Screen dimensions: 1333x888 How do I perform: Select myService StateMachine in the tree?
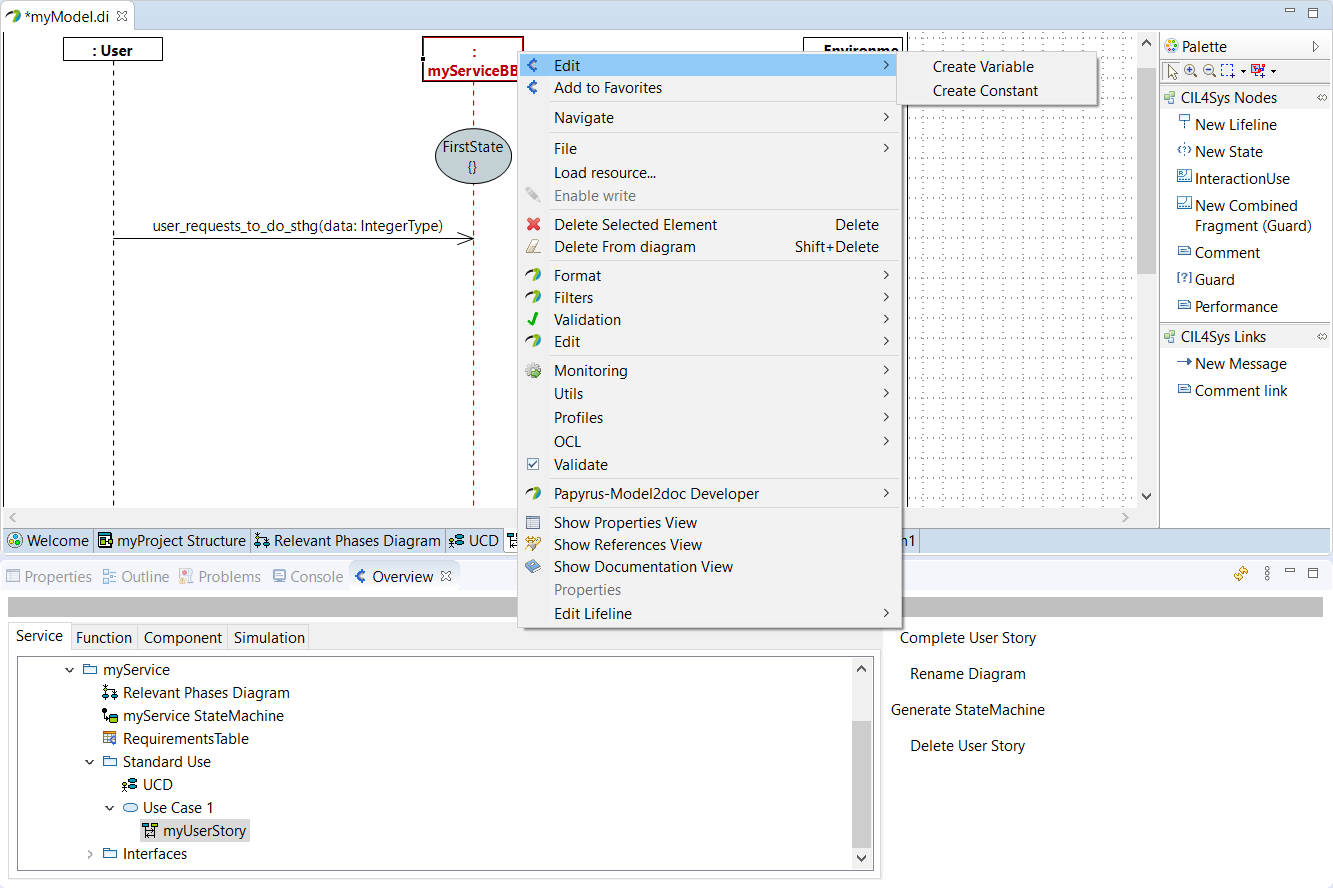pyautogui.click(x=193, y=716)
